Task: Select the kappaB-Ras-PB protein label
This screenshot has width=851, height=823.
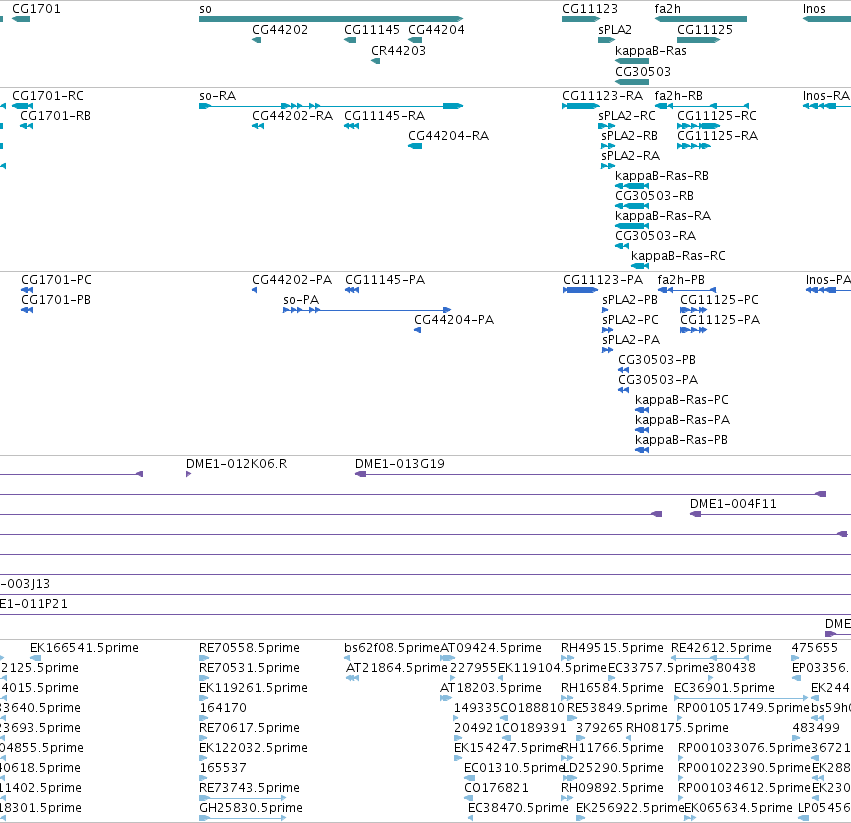Action: pos(681,440)
